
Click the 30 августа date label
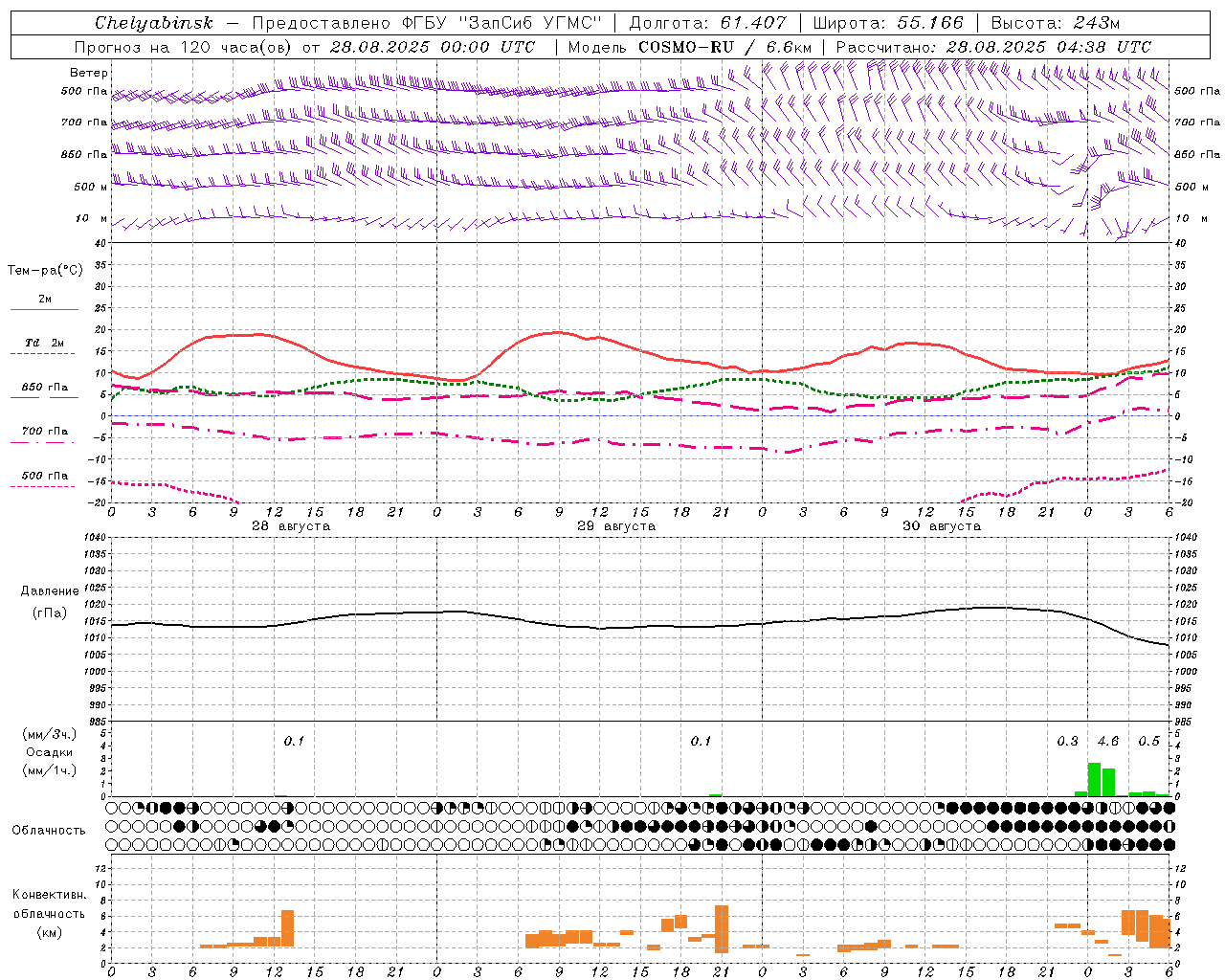coord(942,526)
